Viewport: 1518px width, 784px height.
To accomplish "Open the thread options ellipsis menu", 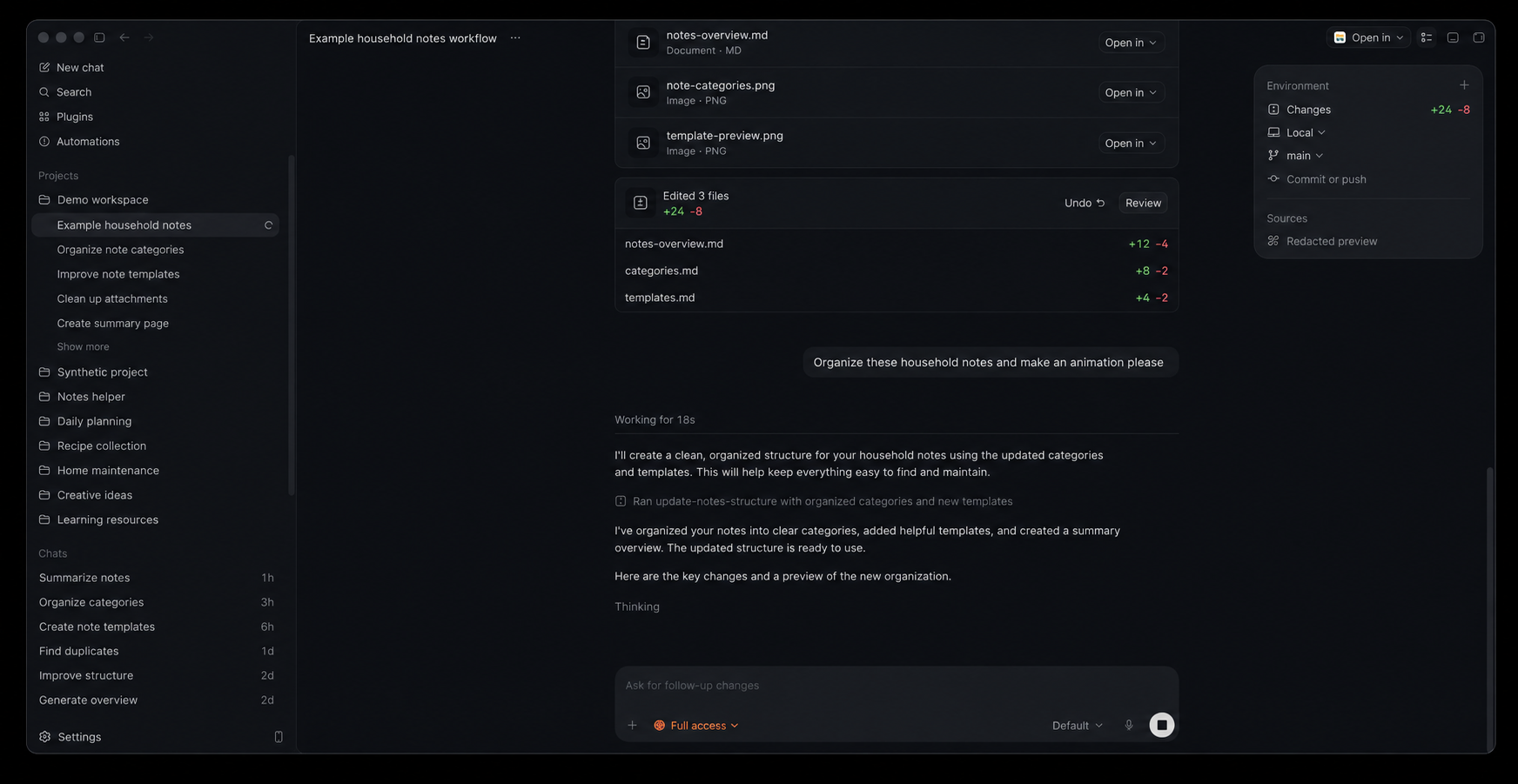I will coord(515,37).
